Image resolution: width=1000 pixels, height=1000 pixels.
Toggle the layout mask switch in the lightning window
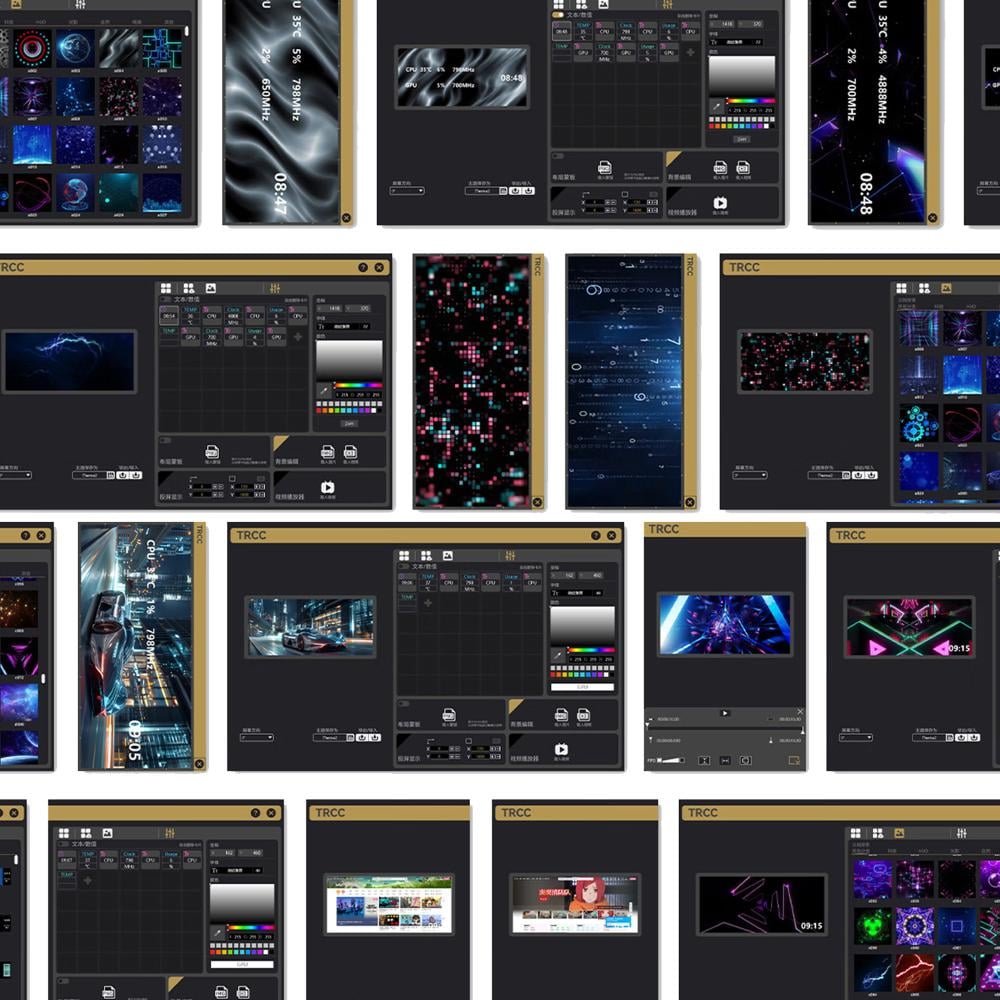(x=165, y=440)
